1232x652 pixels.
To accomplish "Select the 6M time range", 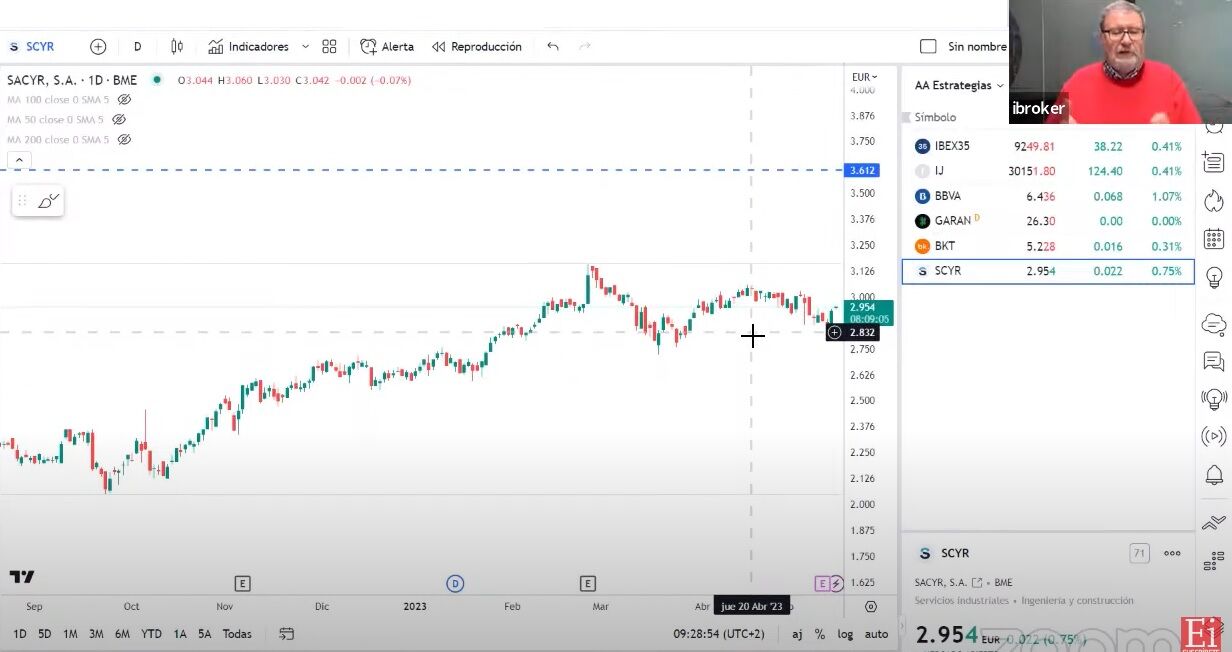I will (122, 634).
